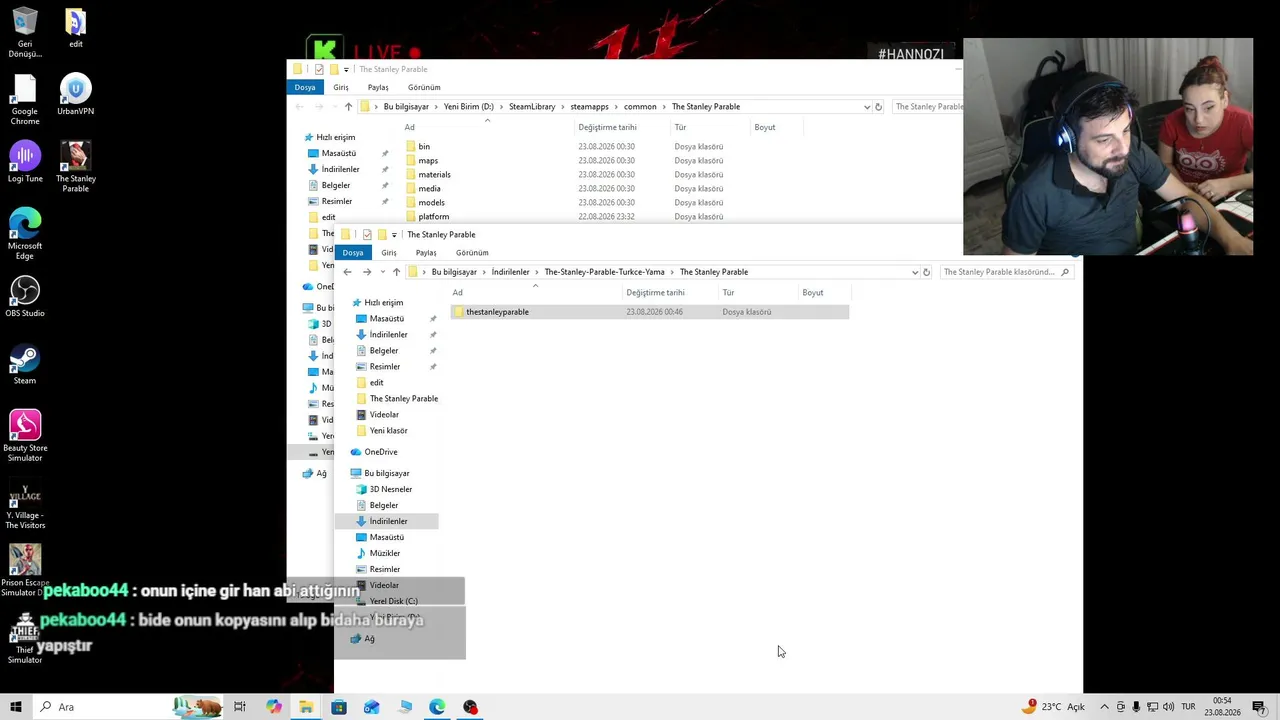The height and width of the screenshot is (720, 1280).
Task: Open the address bar history dropdown in front Explorer
Action: (x=914, y=272)
